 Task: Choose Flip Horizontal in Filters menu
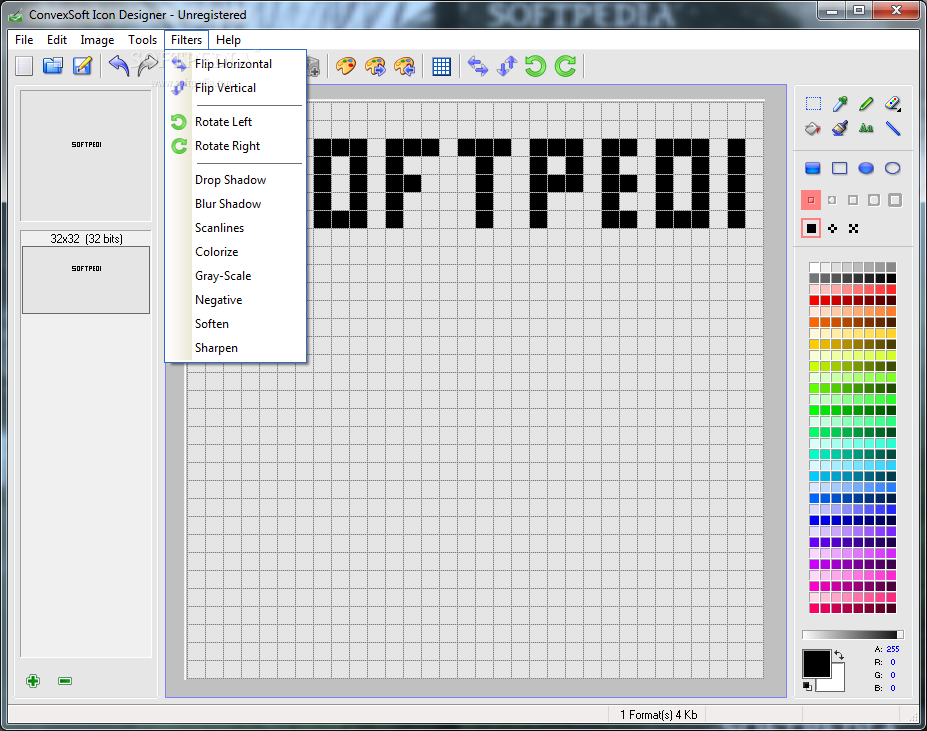click(236, 64)
